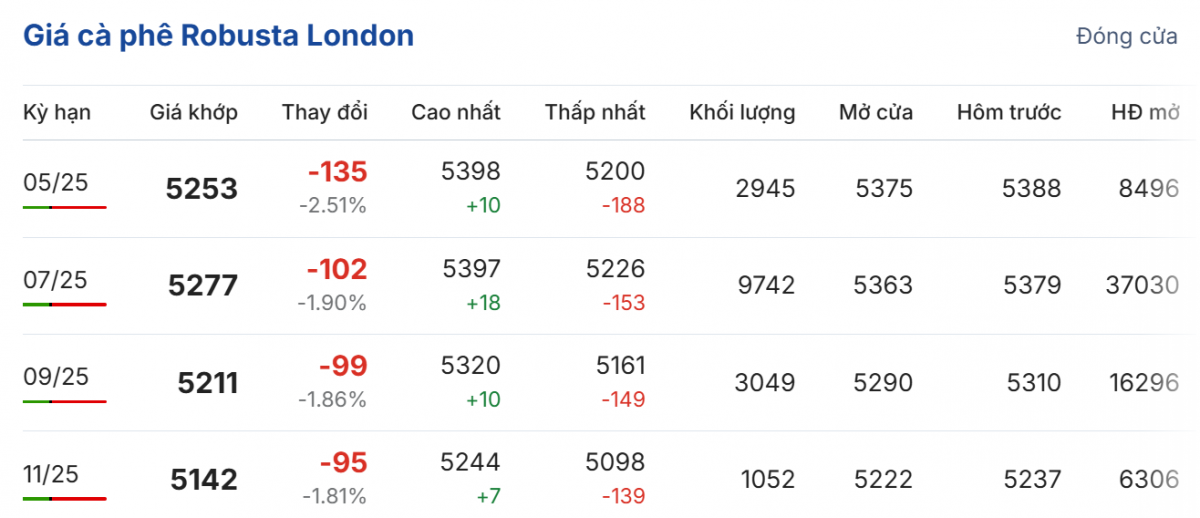This screenshot has height=518, width=1200.
Task: Click the Cao nhất column header
Action: [456, 112]
